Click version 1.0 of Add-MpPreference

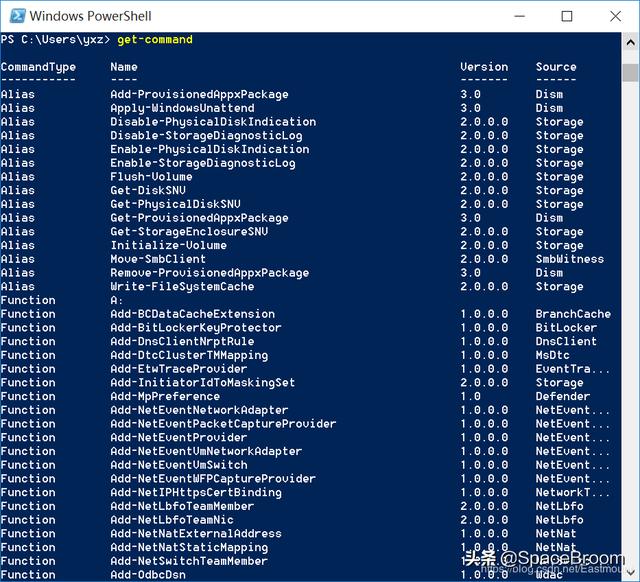470,396
